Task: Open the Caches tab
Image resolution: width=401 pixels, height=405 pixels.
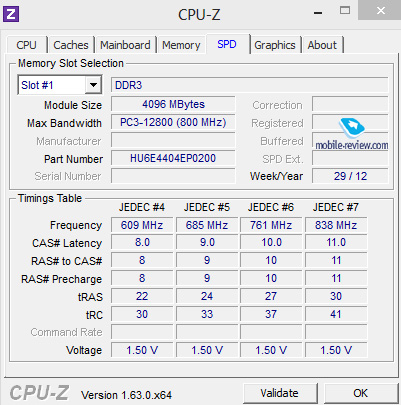Action: 71,45
